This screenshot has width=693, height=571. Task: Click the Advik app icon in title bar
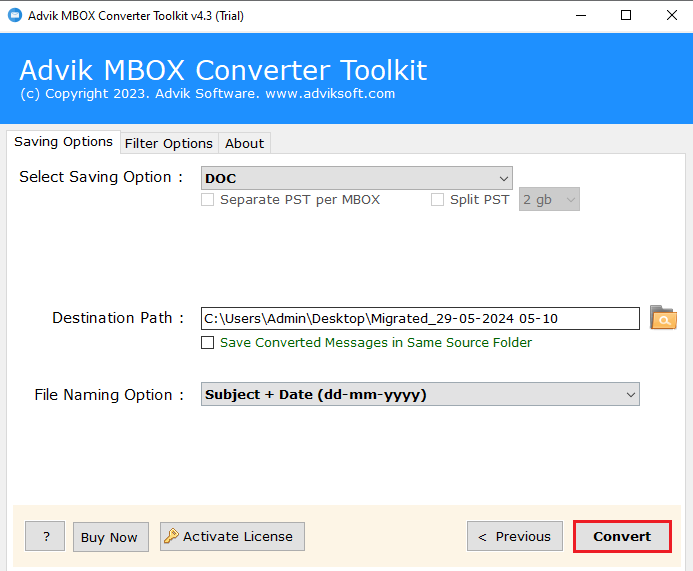click(x=15, y=15)
